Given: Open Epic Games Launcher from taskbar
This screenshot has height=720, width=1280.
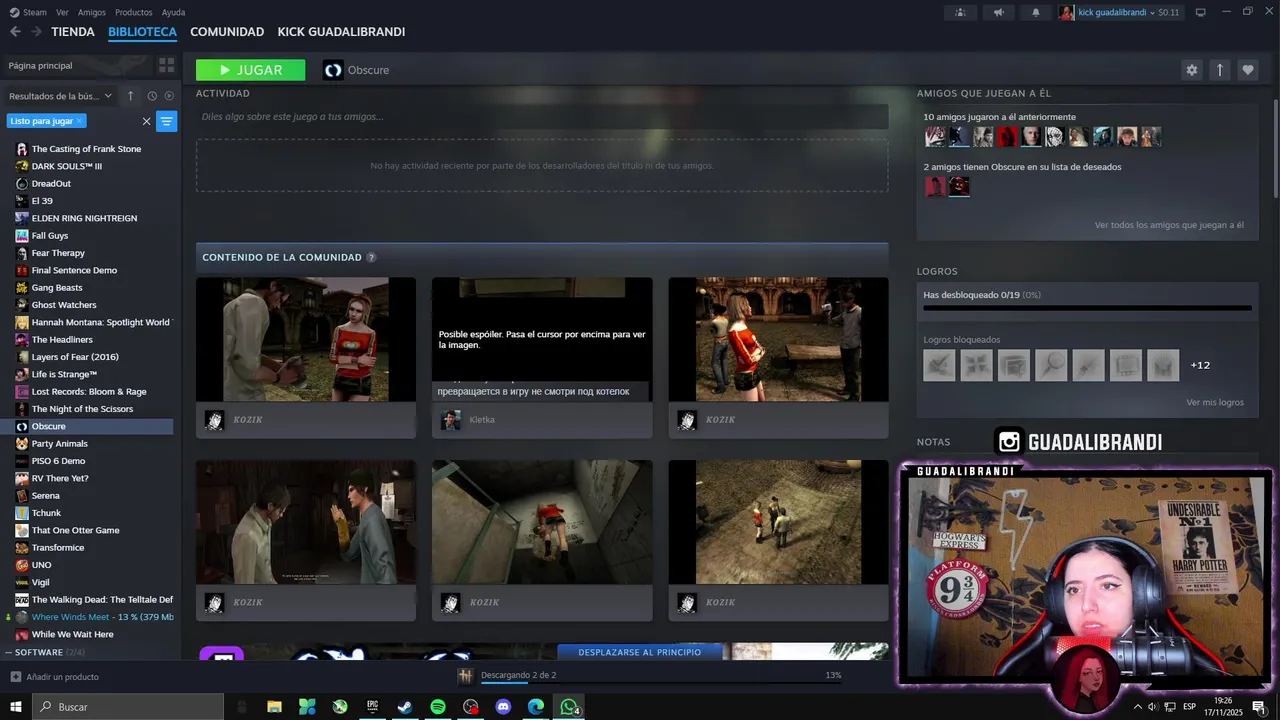Looking at the screenshot, I should [x=372, y=707].
